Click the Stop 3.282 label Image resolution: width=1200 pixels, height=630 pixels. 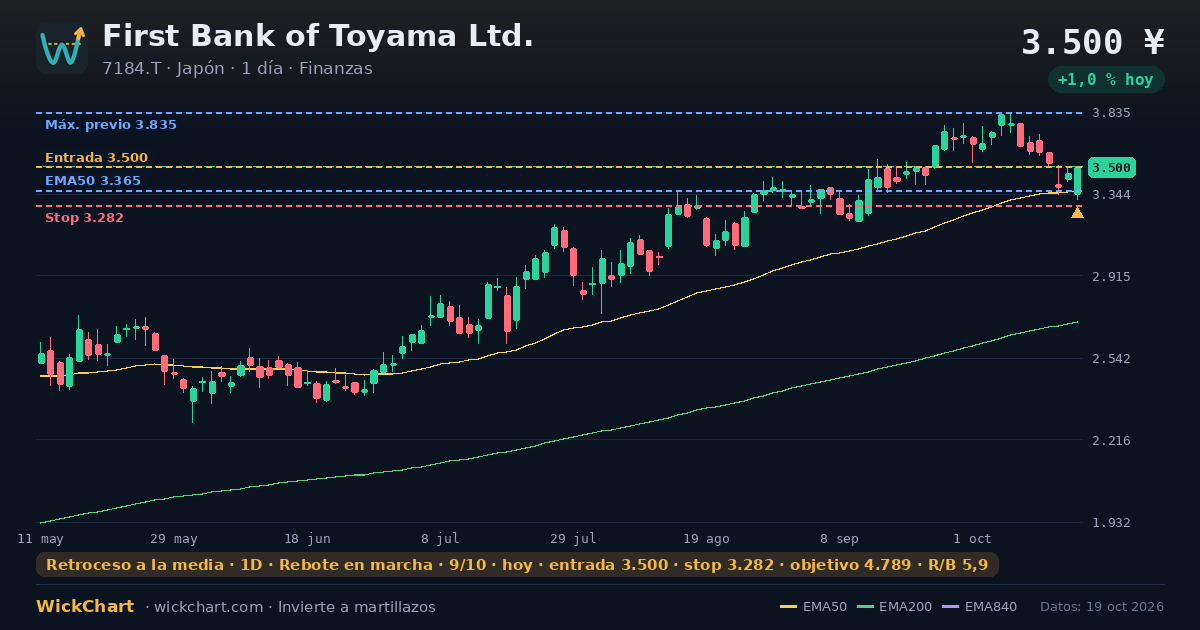coord(84,218)
